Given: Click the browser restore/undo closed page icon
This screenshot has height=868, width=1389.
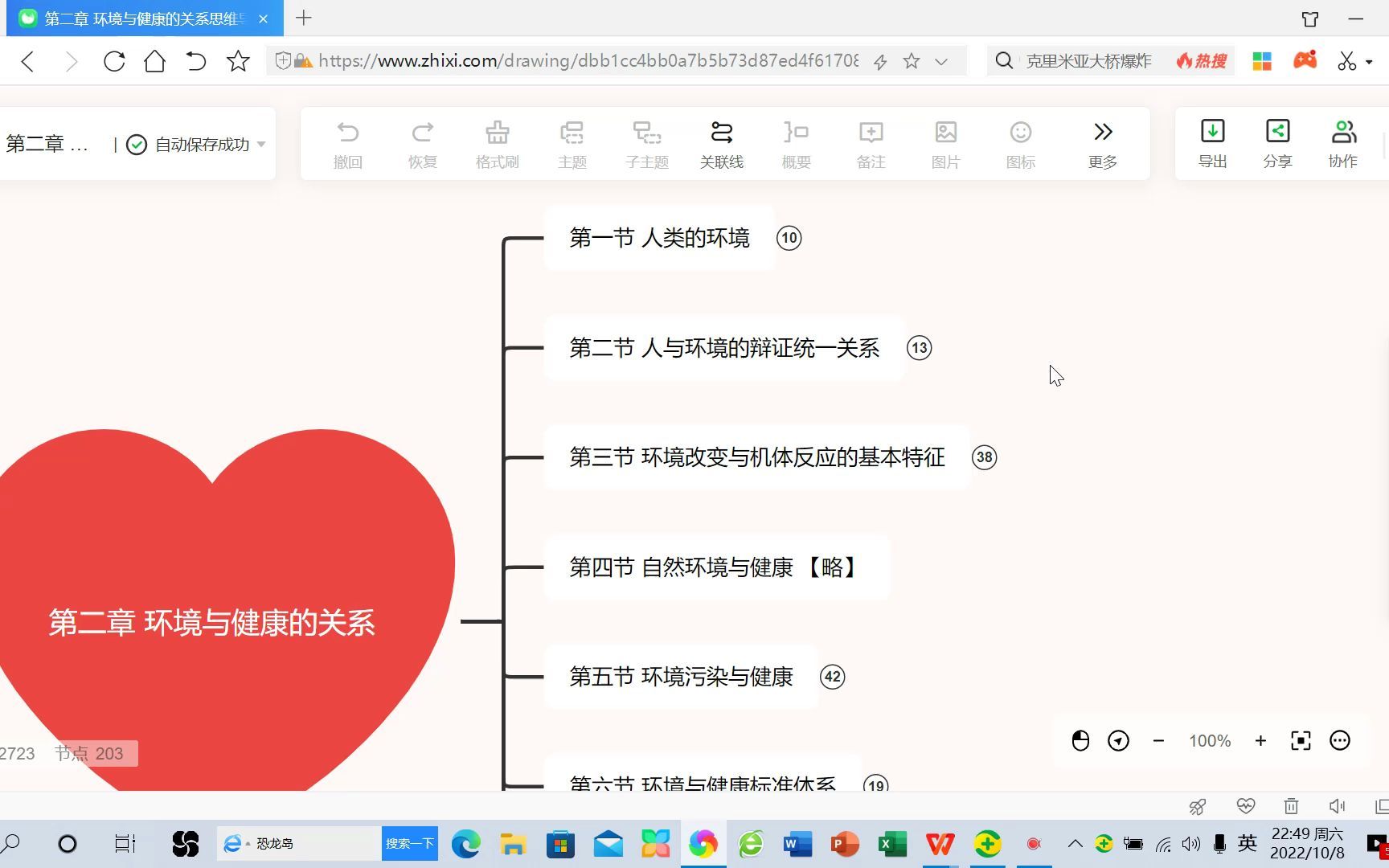Looking at the screenshot, I should point(196,61).
